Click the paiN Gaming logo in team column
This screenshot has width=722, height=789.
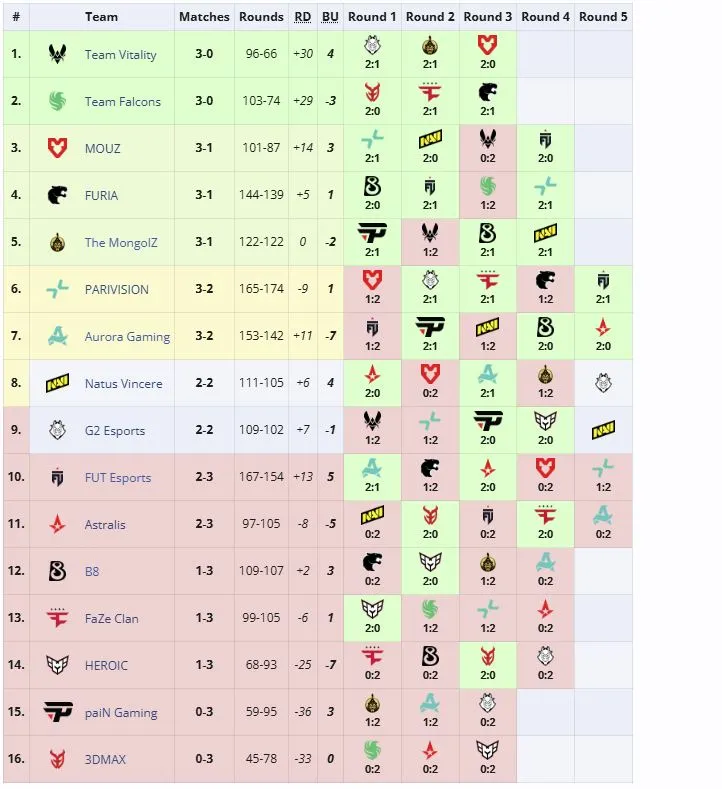pos(57,712)
